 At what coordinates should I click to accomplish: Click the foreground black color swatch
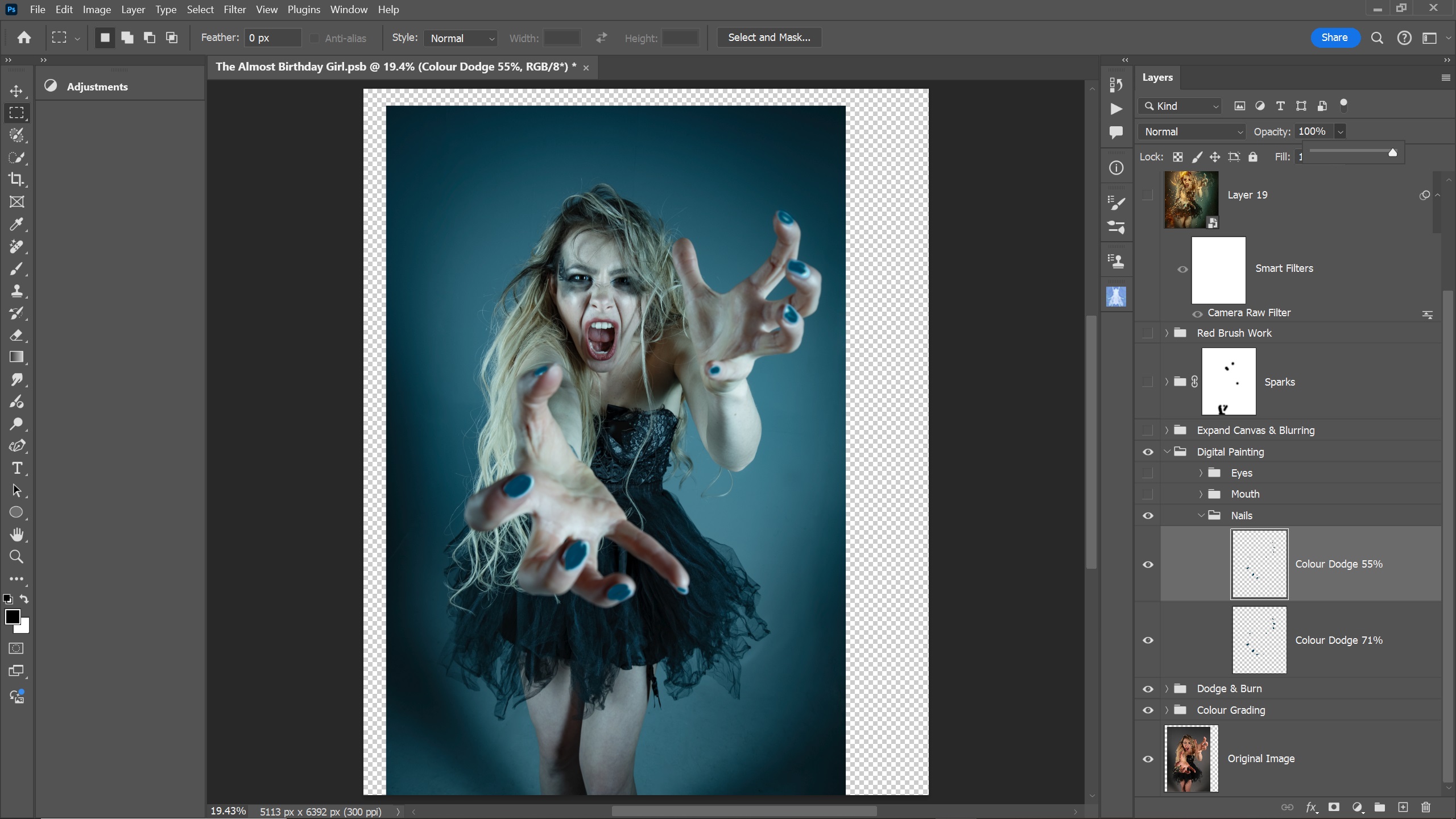coord(12,617)
